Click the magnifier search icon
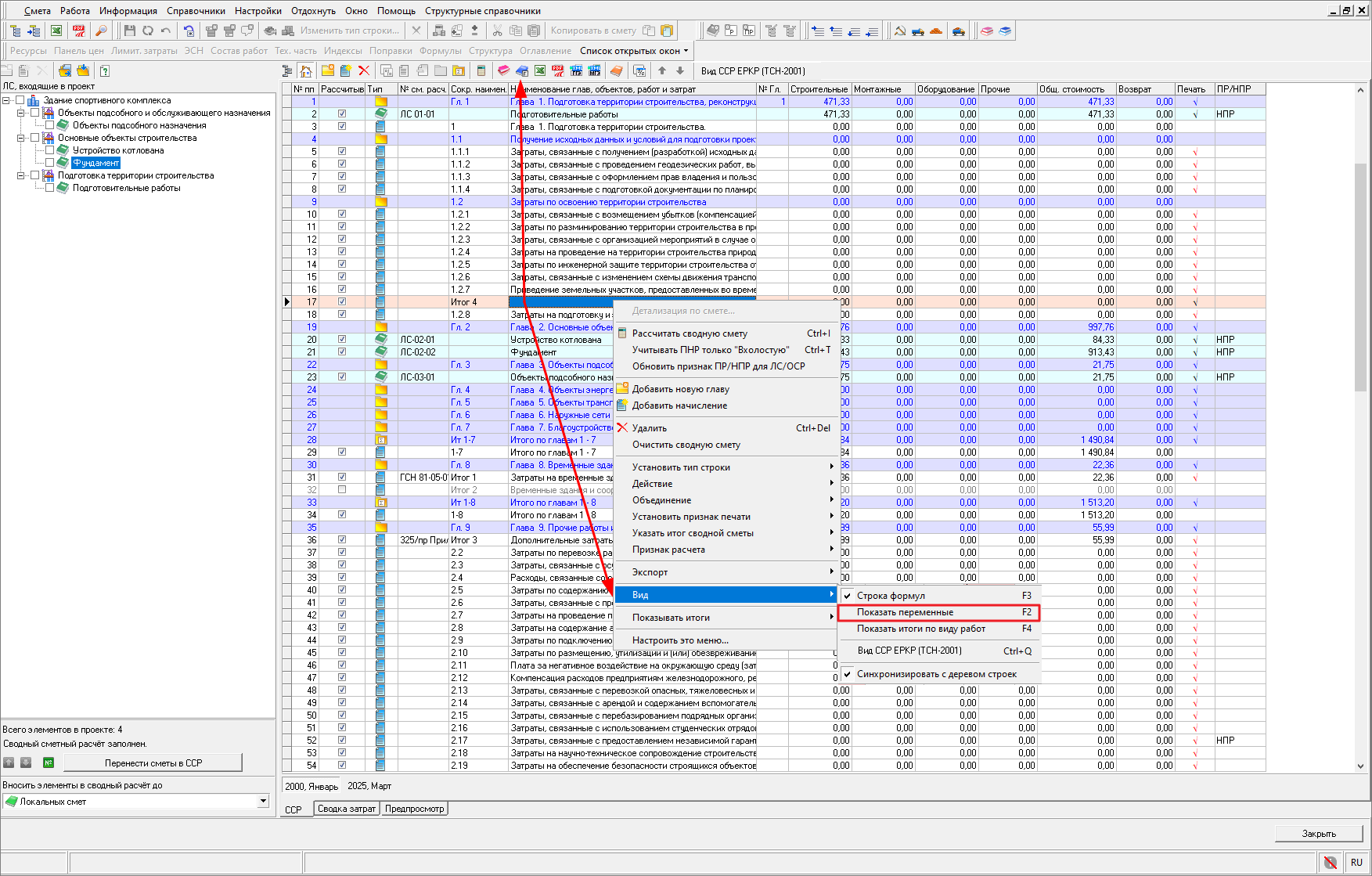 pos(101,31)
